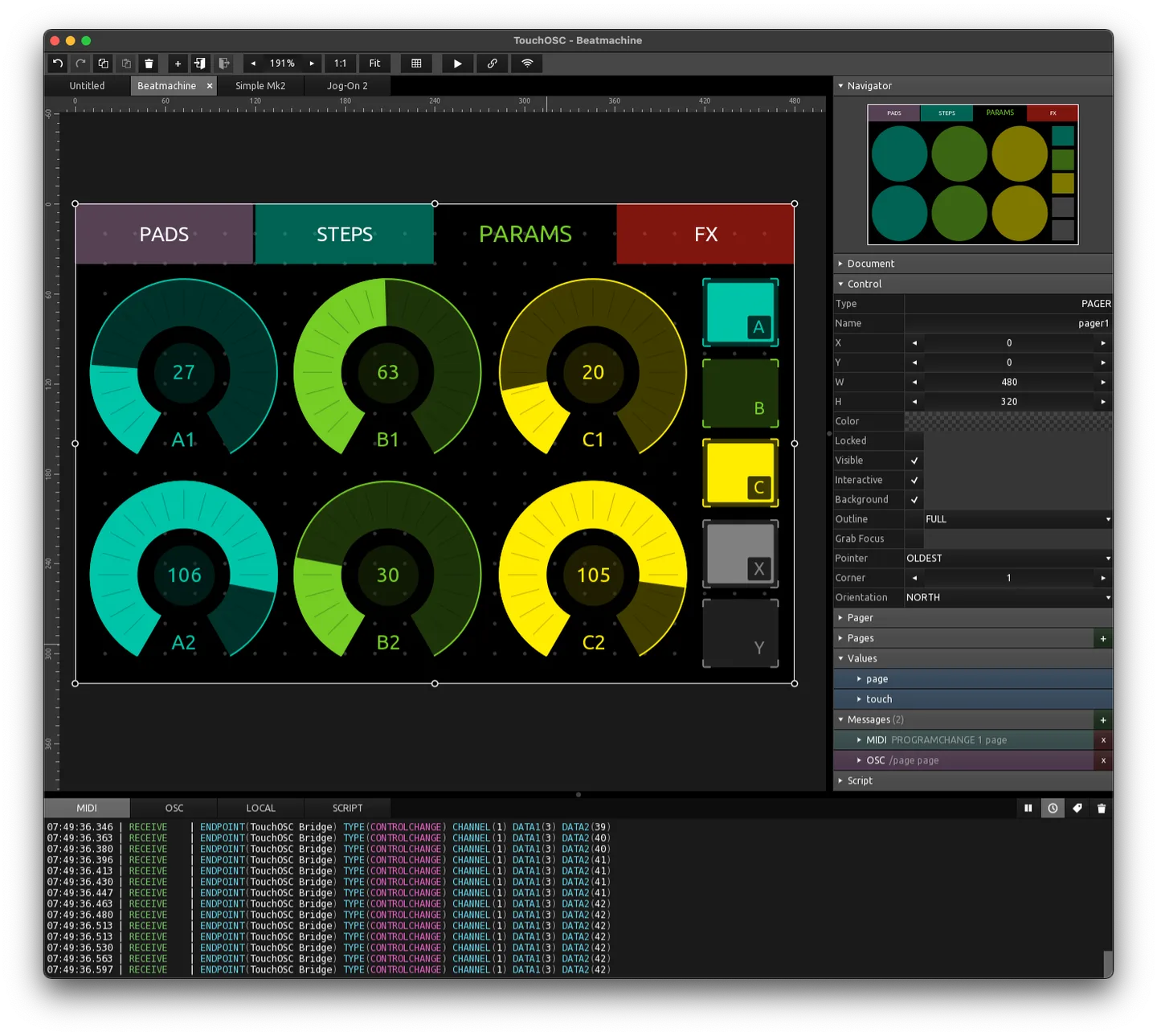Uncheck the Background checkbox
Image resolution: width=1157 pixels, height=1036 pixels.
point(914,500)
